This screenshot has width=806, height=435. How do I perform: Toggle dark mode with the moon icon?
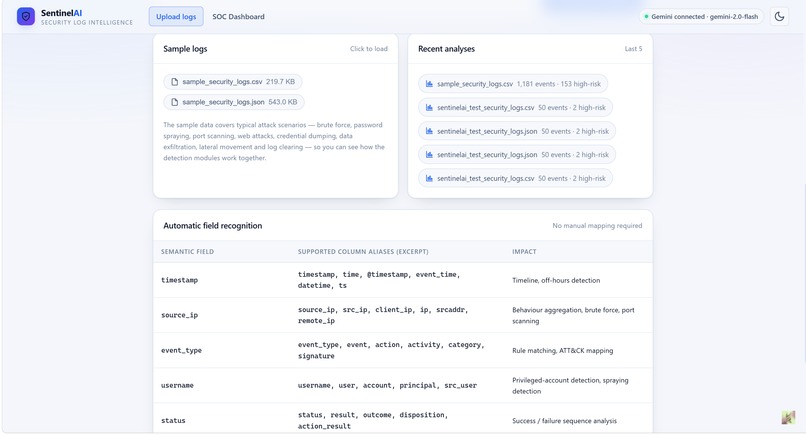pos(779,16)
